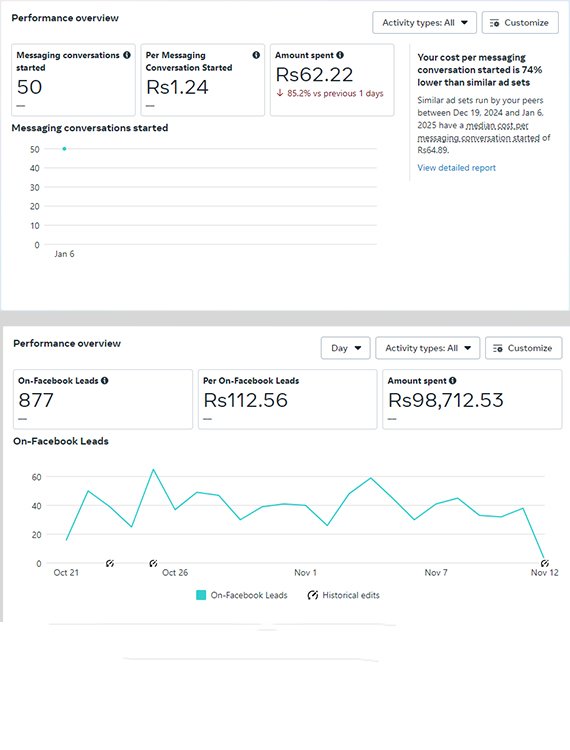
Task: Click historical edit marker near Oct 25
Action: tap(153, 563)
